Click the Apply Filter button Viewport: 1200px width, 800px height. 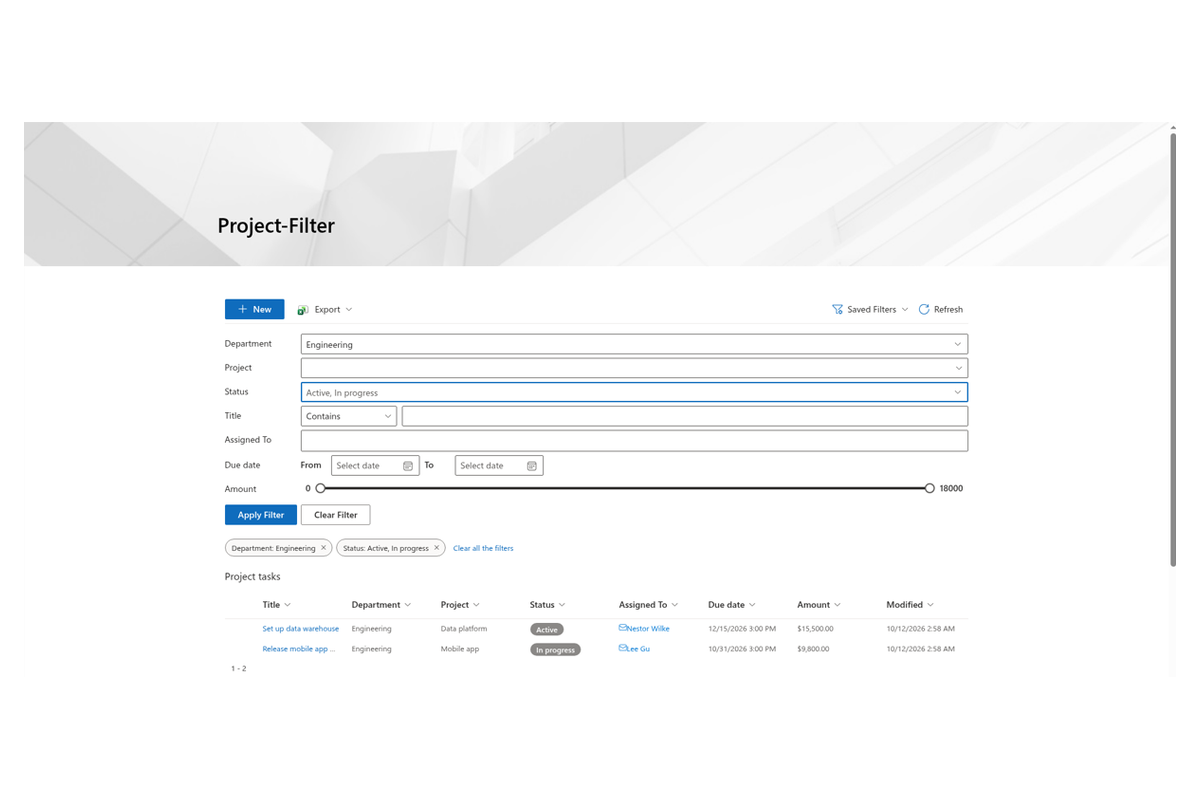pyautogui.click(x=261, y=515)
